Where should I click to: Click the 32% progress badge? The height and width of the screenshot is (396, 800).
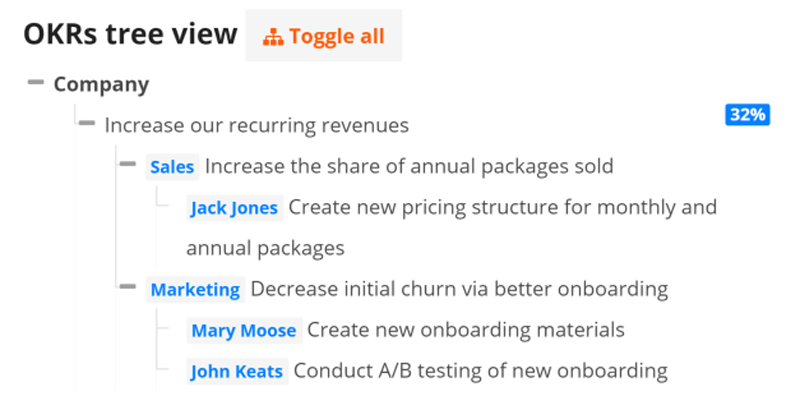(x=747, y=115)
